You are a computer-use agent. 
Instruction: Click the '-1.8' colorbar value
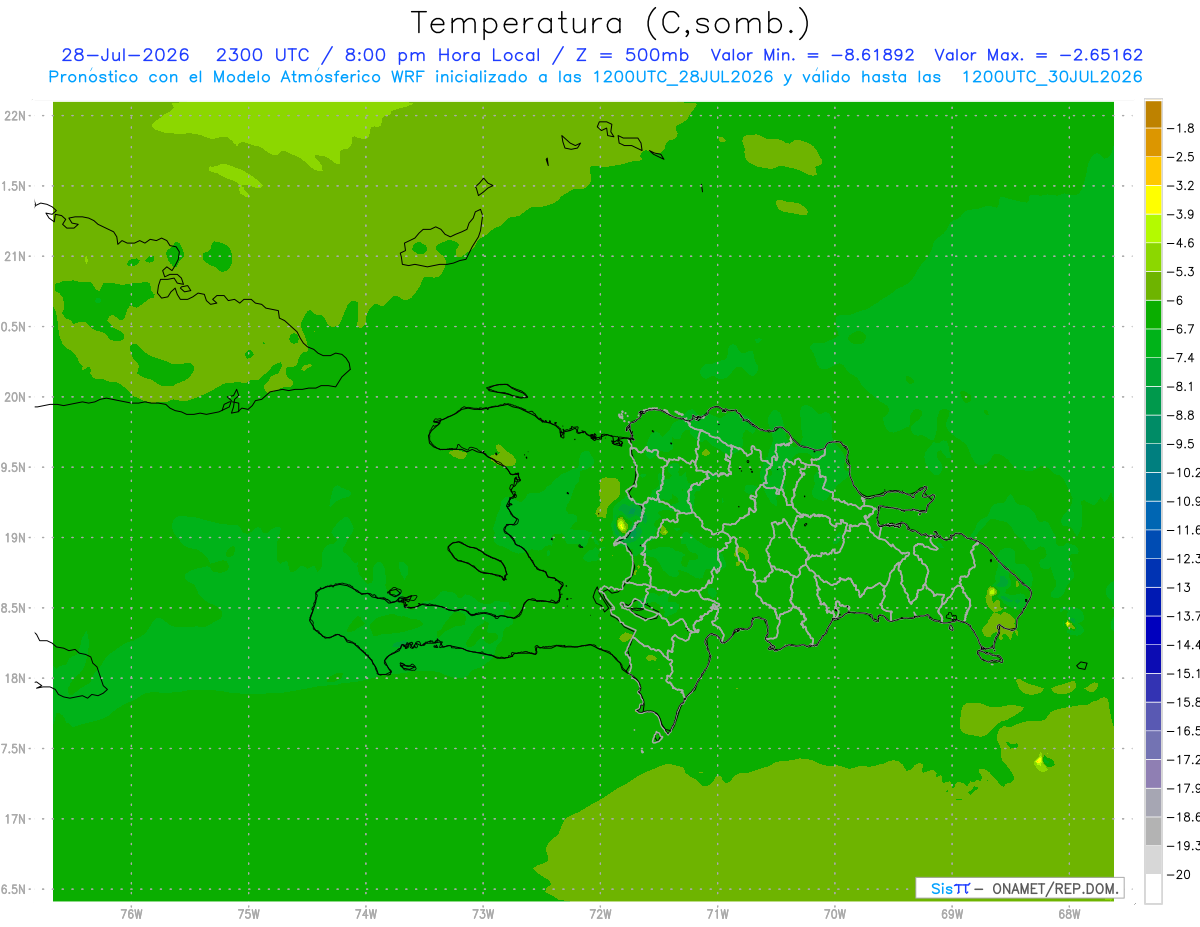coord(1181,128)
